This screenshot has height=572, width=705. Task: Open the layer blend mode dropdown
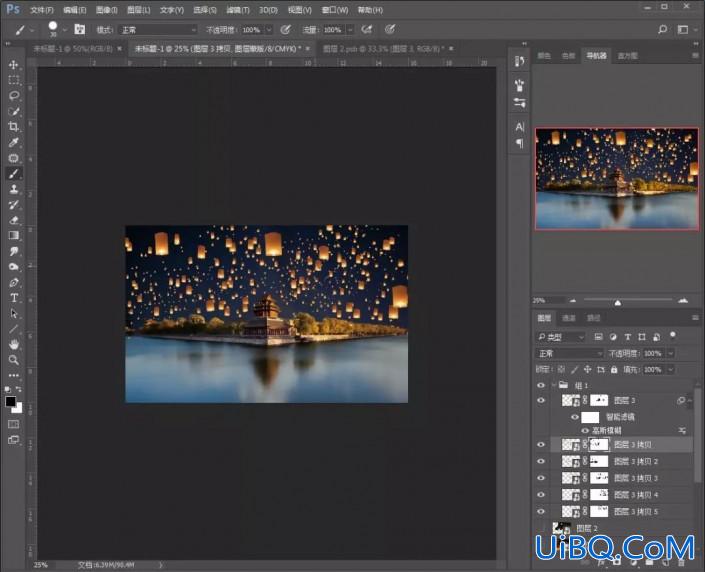pos(569,353)
